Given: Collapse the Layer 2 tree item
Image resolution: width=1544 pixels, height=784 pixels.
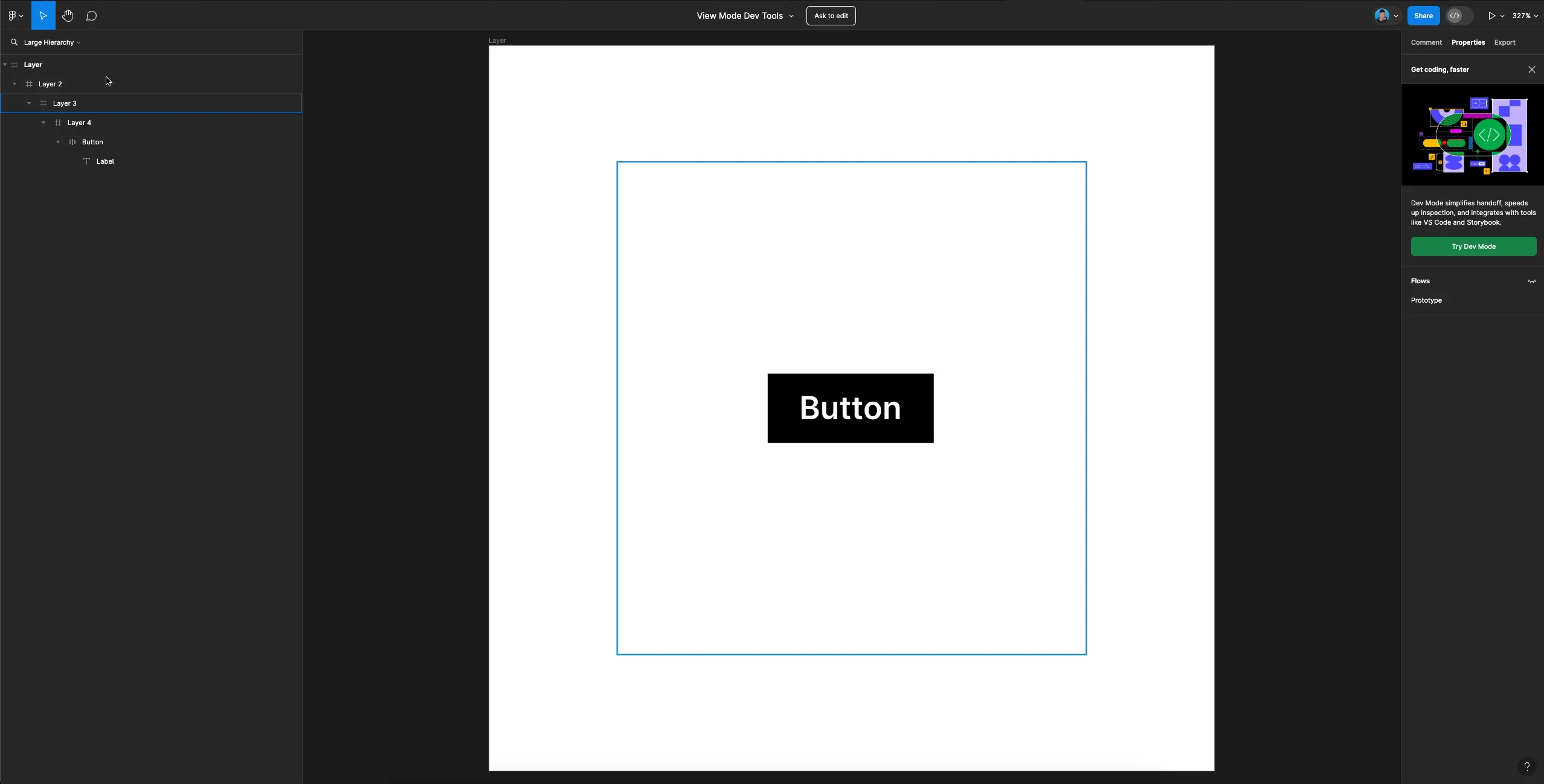Looking at the screenshot, I should [14, 84].
